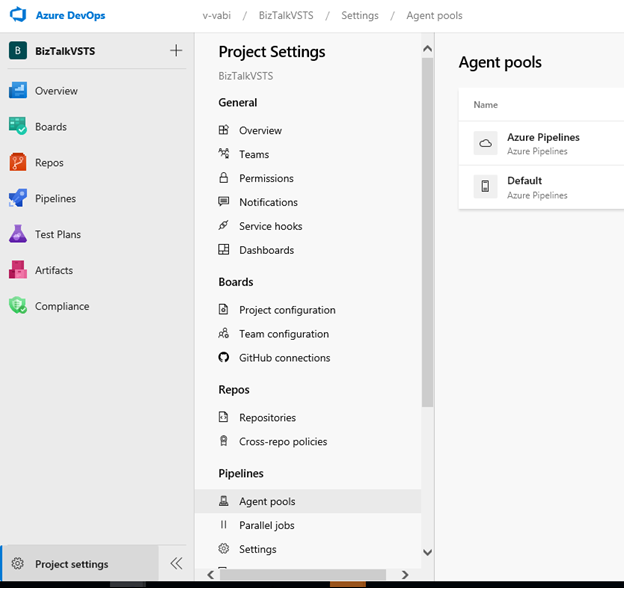Image resolution: width=633 pixels, height=594 pixels.
Task: Select Dashboards settings
Action: point(266,250)
